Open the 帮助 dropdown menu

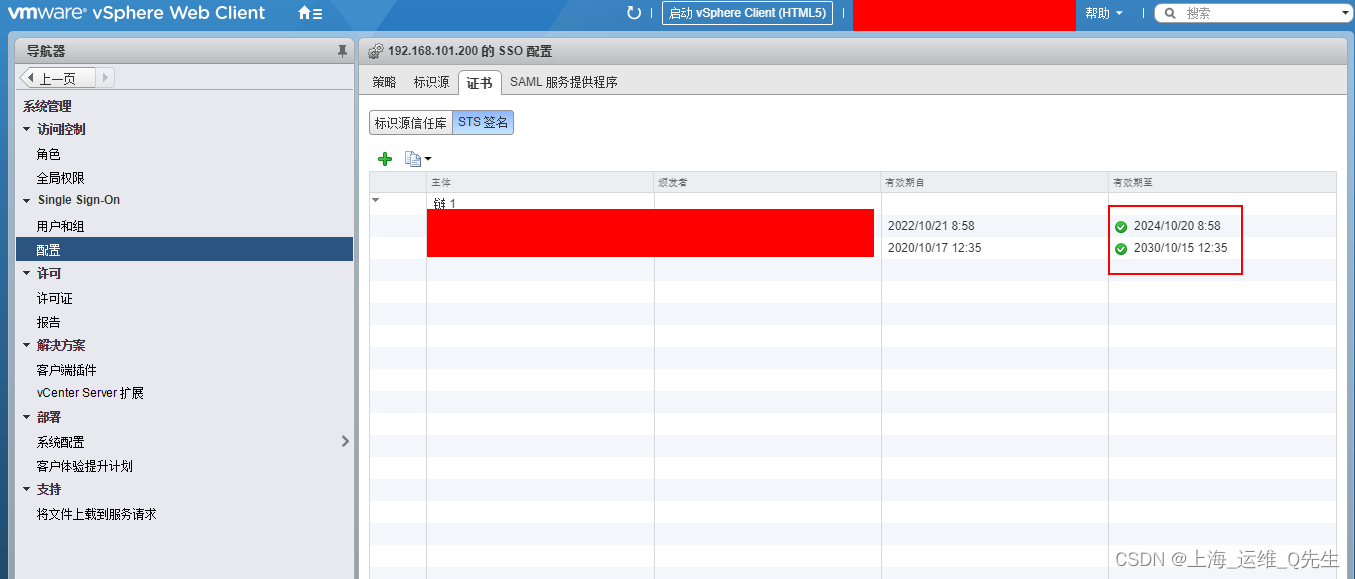pyautogui.click(x=1105, y=12)
